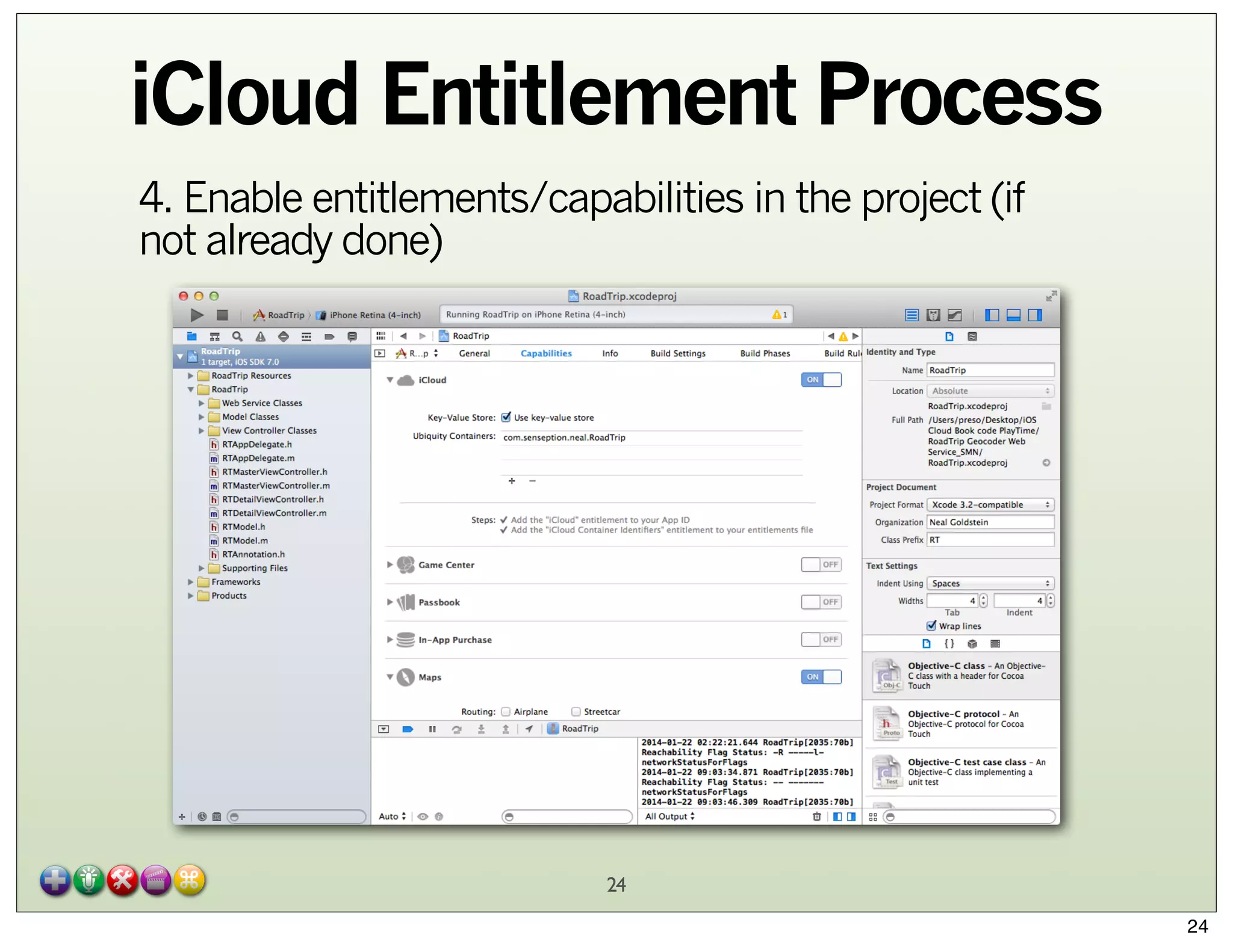
Task: Uncheck the Wrap lines checkbox
Action: (x=931, y=626)
